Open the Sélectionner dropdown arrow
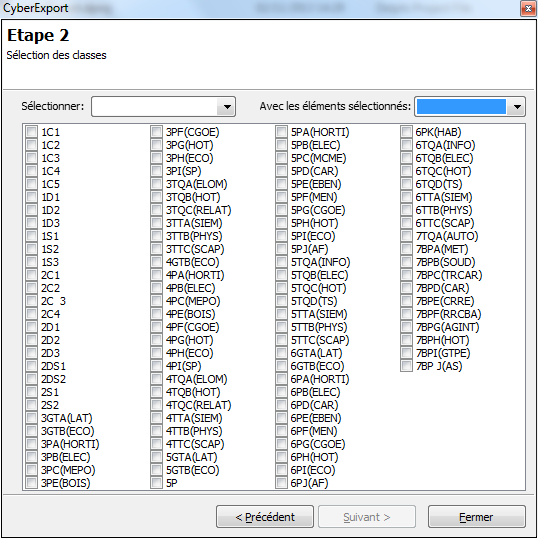This screenshot has width=538, height=539. coord(227,107)
